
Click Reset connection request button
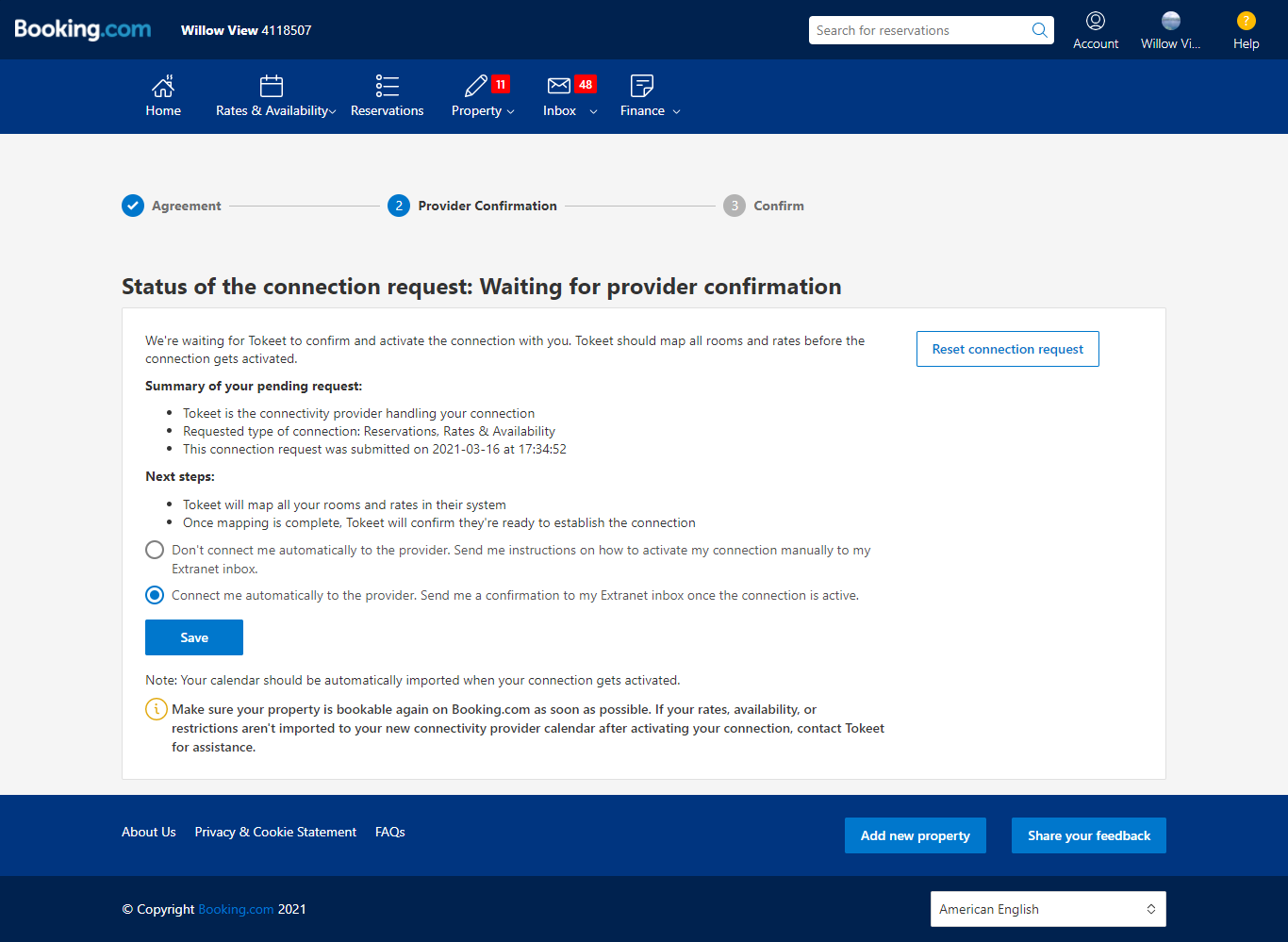(x=1008, y=349)
